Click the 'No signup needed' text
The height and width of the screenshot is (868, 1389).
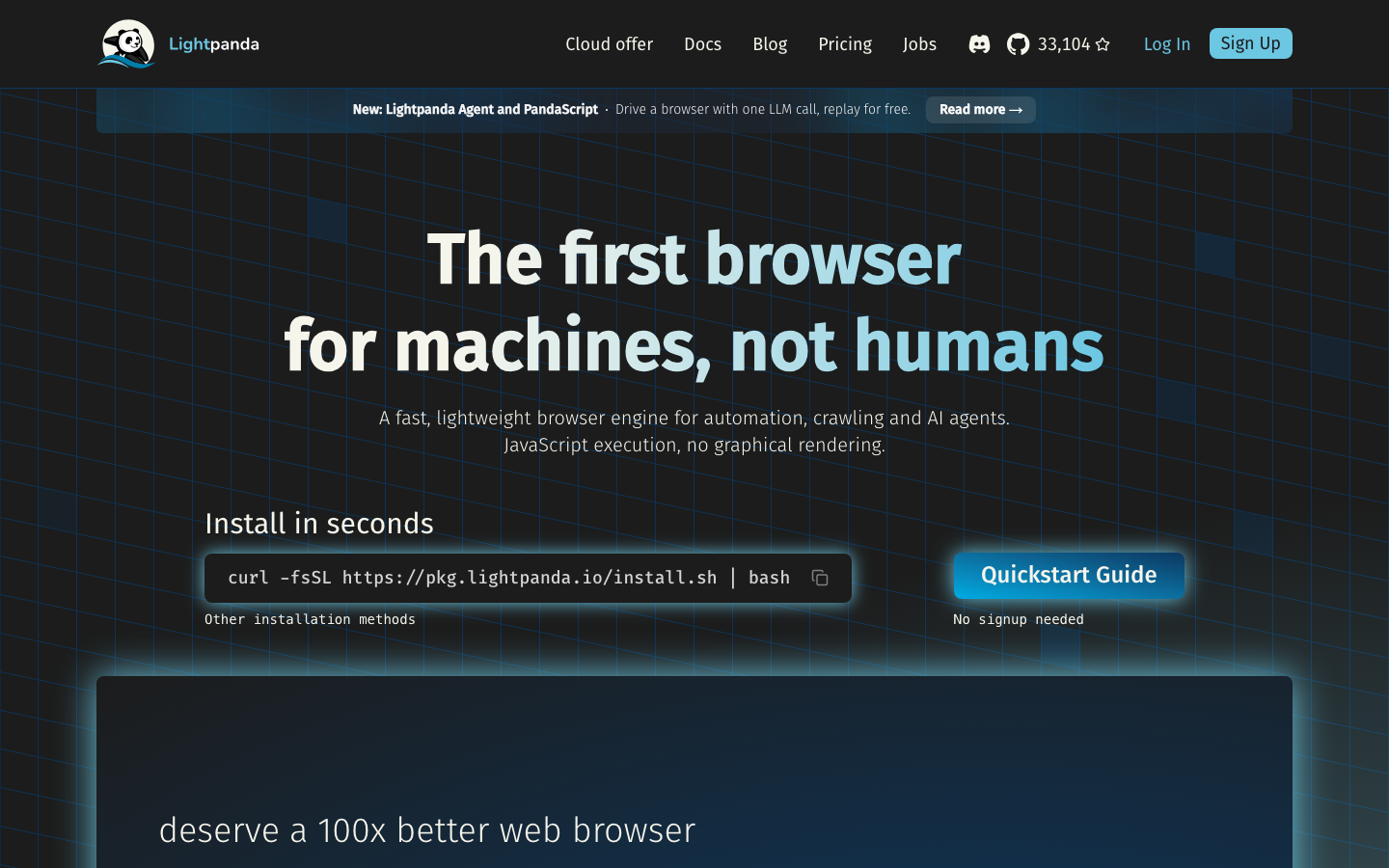[1019, 619]
